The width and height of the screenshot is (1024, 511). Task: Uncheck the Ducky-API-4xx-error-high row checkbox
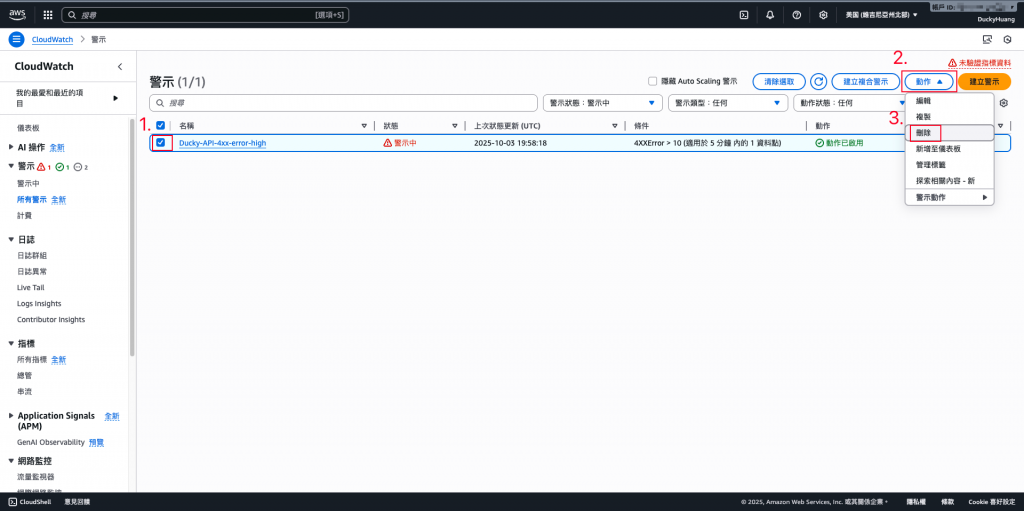click(x=161, y=142)
